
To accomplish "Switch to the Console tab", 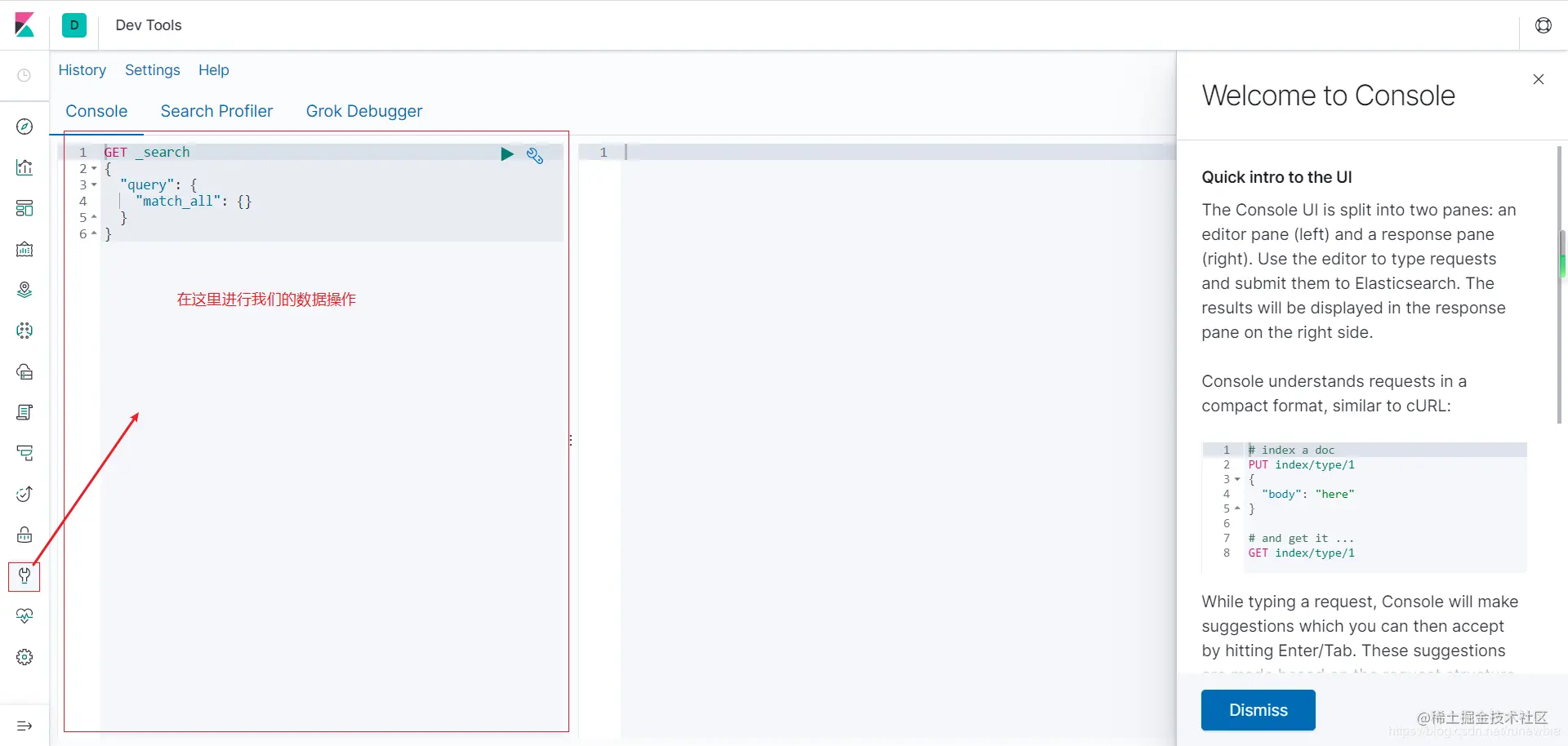I will point(96,111).
